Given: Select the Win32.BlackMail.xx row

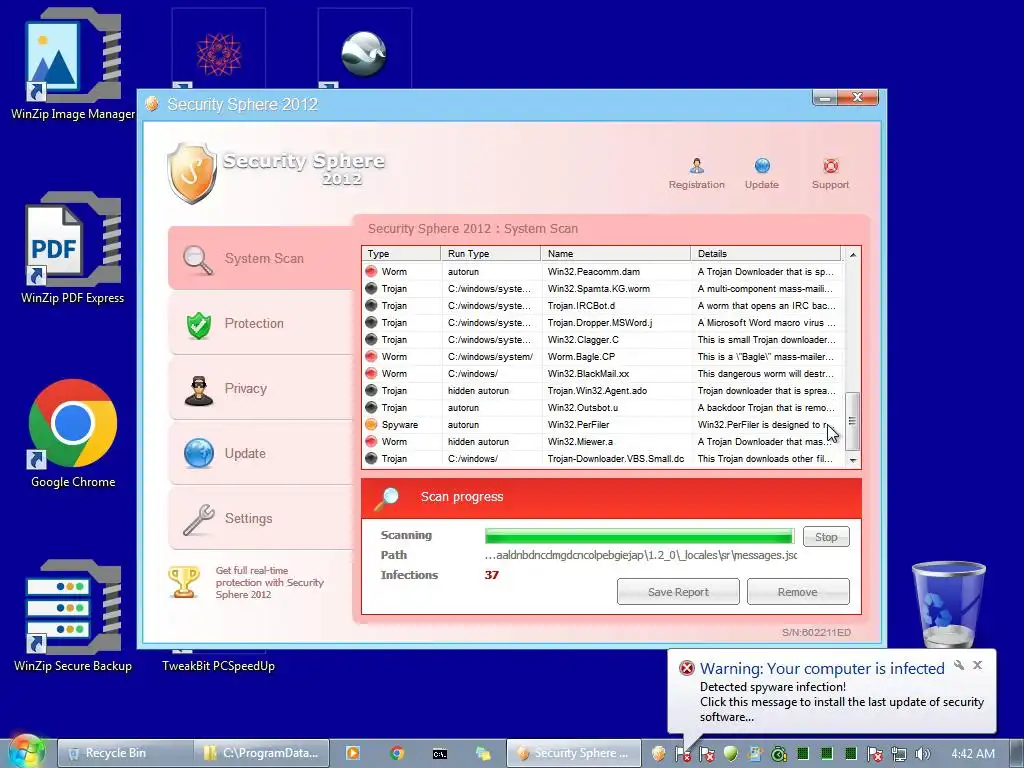Looking at the screenshot, I should [602, 374].
